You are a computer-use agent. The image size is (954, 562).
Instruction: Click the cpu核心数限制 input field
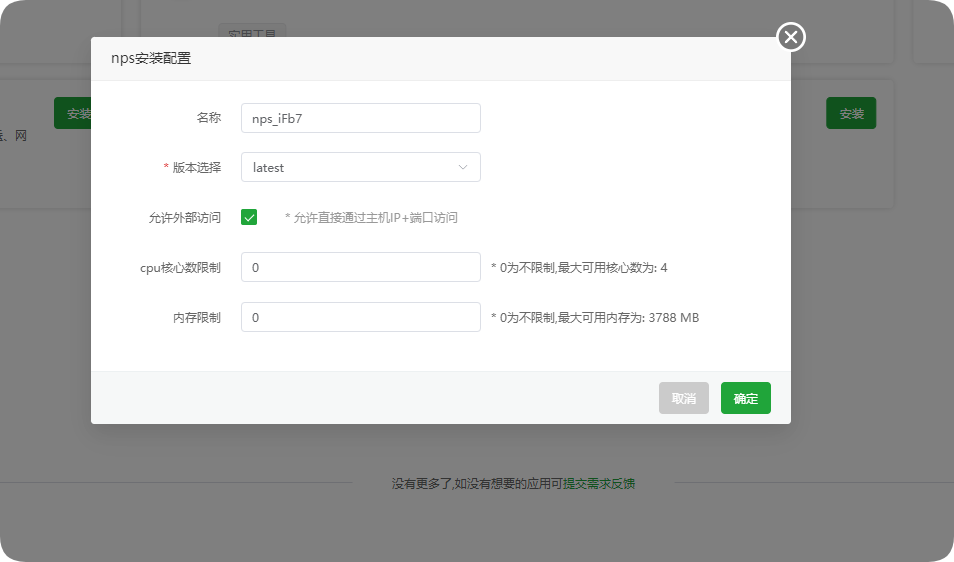click(x=361, y=267)
